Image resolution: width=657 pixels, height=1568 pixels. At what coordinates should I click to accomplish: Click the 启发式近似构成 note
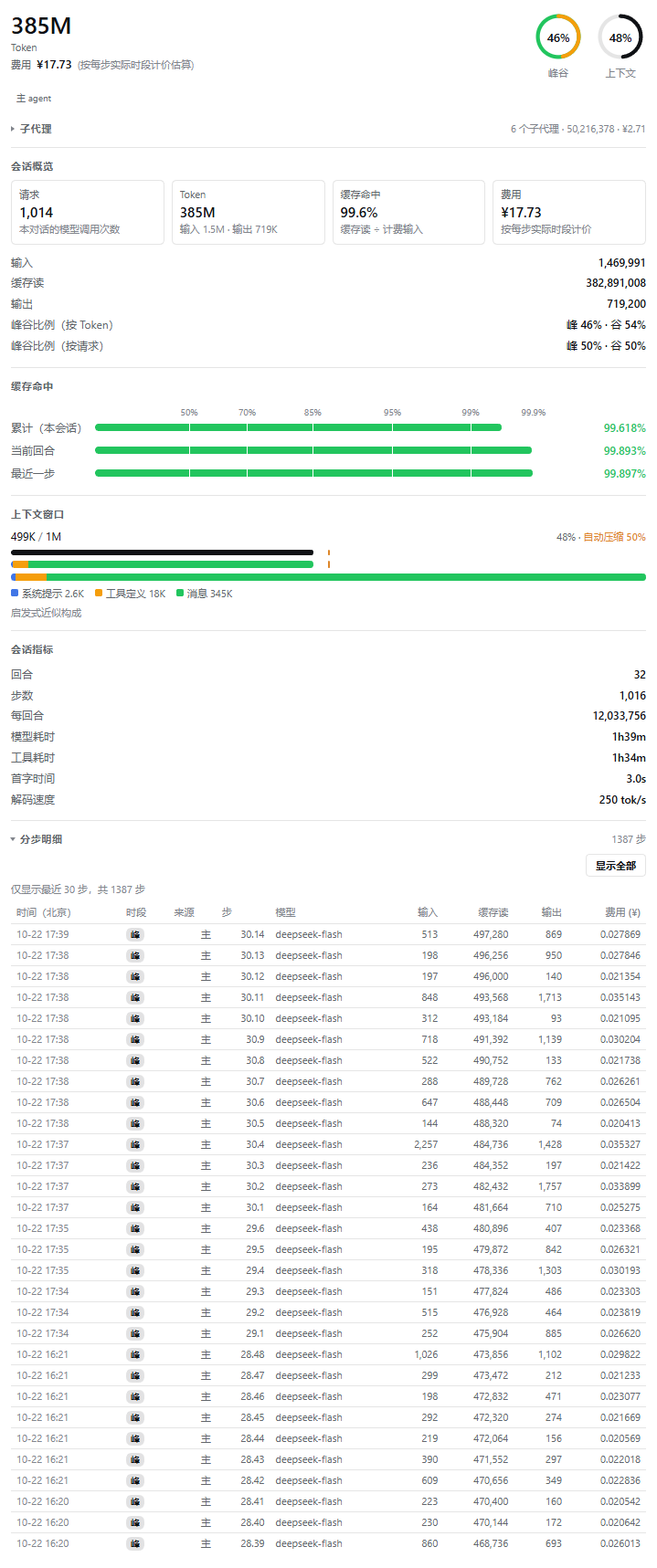(46, 613)
